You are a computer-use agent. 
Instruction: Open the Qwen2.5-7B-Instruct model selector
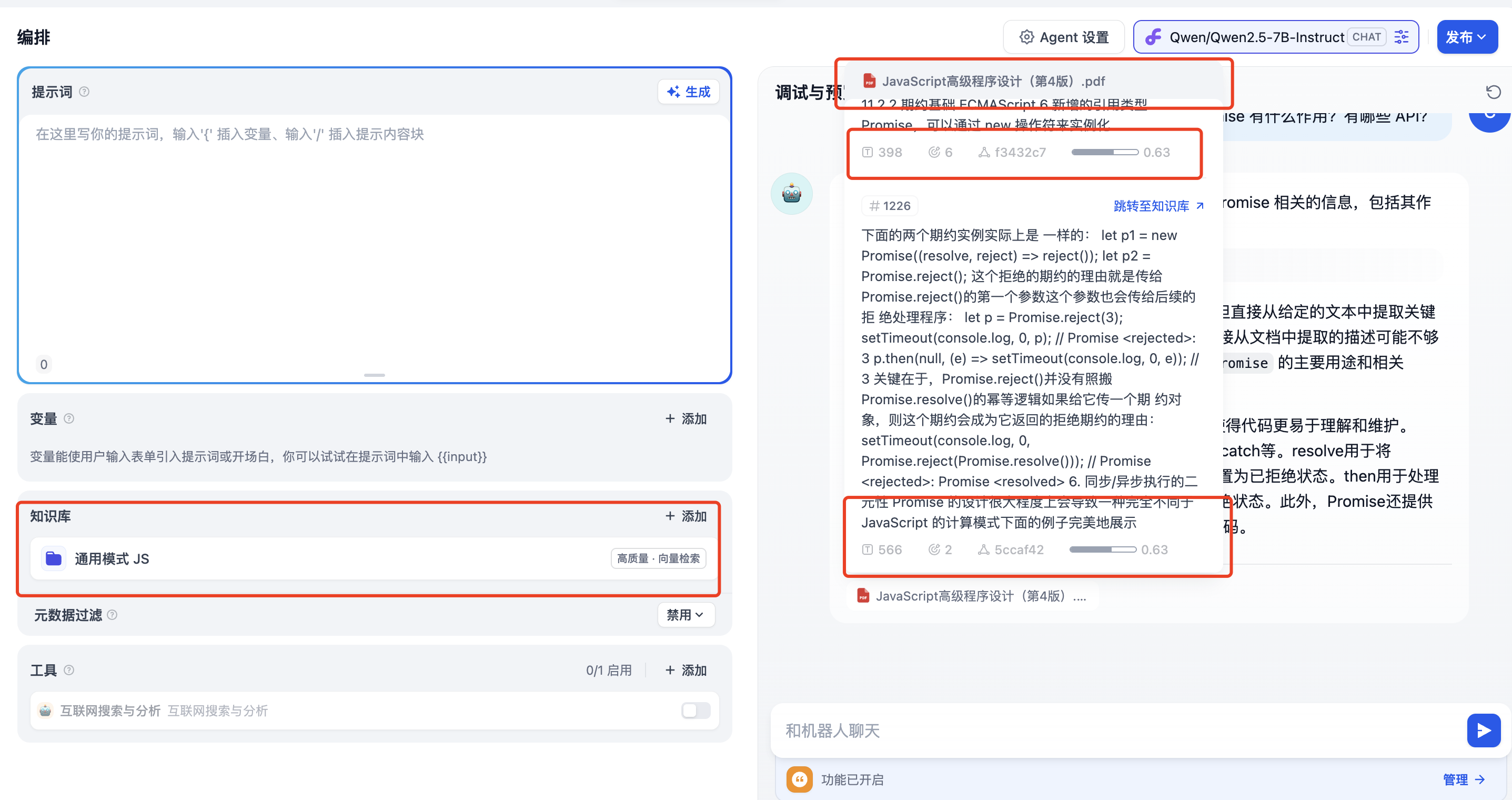point(1256,37)
